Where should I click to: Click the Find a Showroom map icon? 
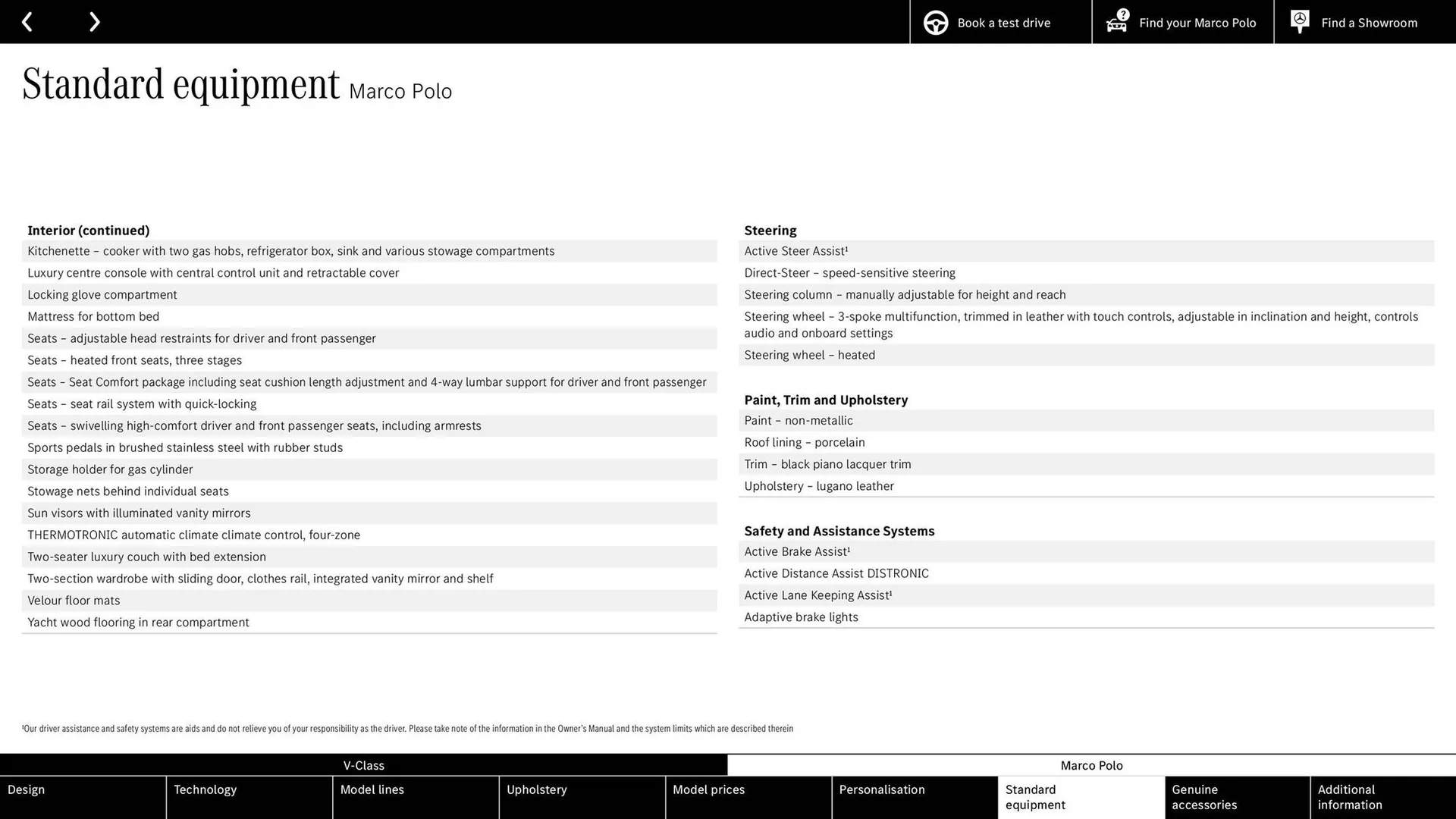[1301, 22]
